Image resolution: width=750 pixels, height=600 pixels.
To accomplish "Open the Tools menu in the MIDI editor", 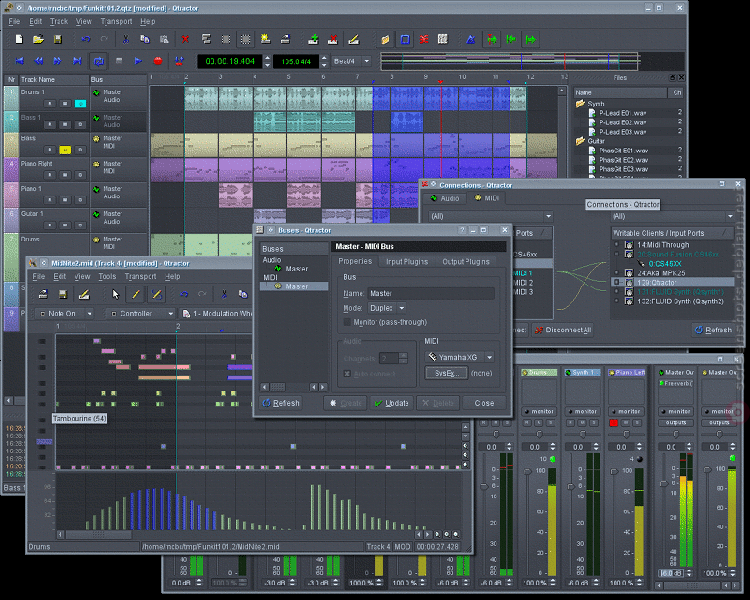I will click(x=107, y=277).
